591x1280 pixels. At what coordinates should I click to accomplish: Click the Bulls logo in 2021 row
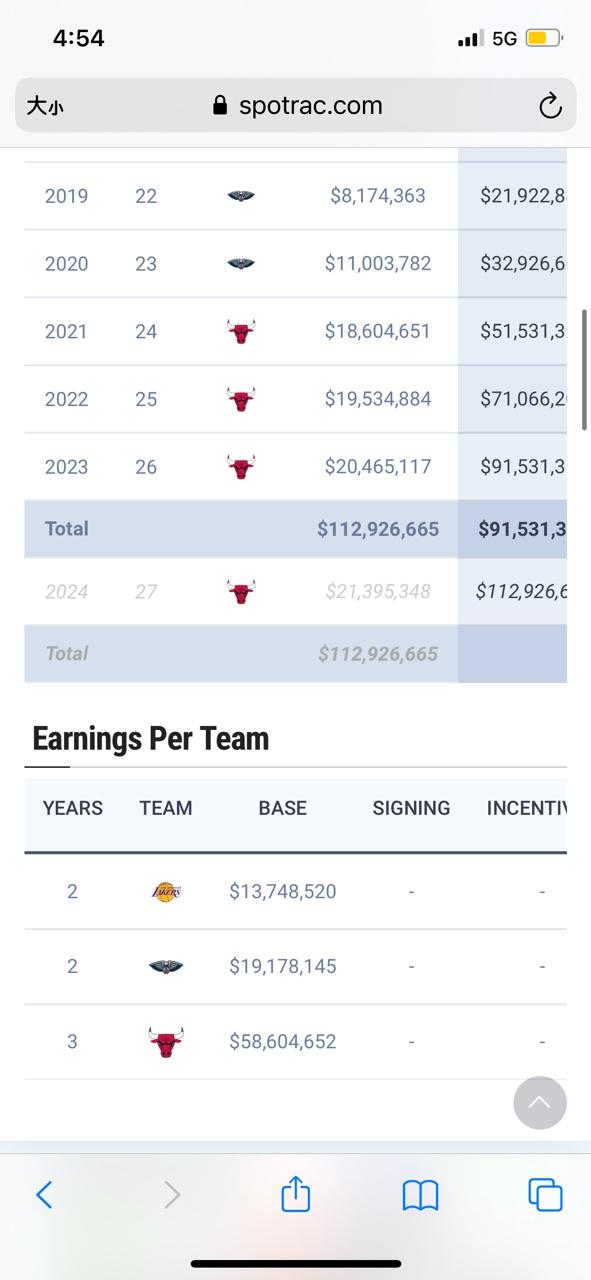(x=241, y=332)
